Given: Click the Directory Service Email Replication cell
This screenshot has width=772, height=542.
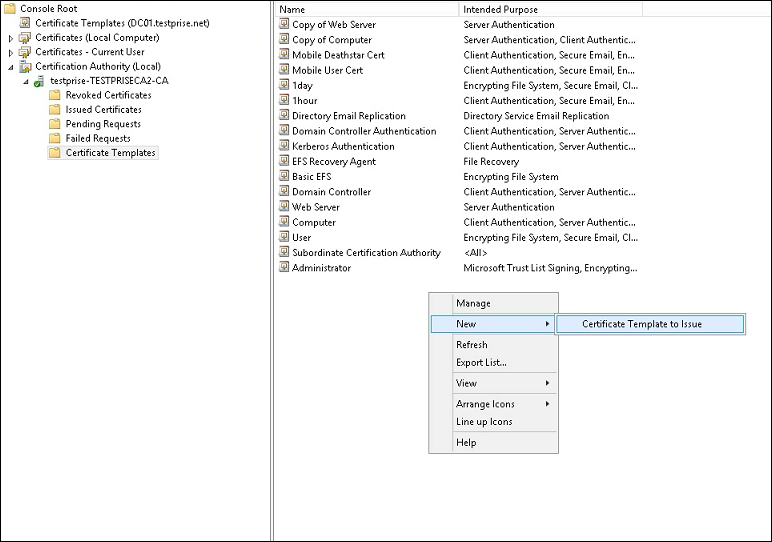Looking at the screenshot, I should pyautogui.click(x=536, y=116).
